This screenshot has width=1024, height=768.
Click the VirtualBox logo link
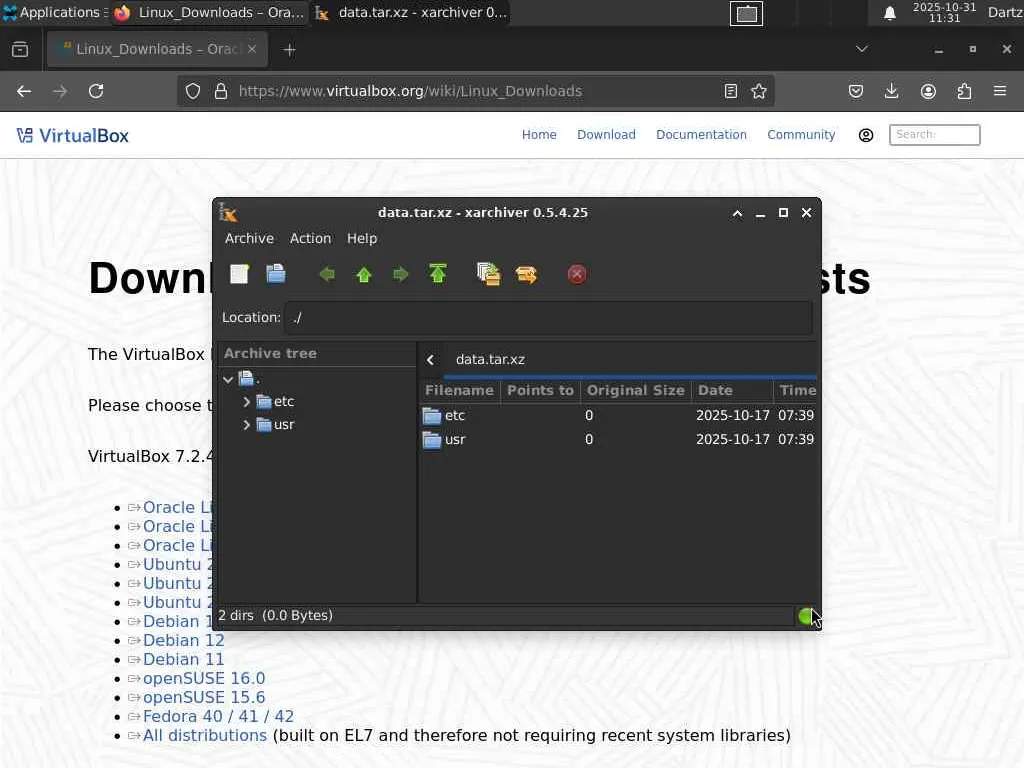(x=72, y=136)
